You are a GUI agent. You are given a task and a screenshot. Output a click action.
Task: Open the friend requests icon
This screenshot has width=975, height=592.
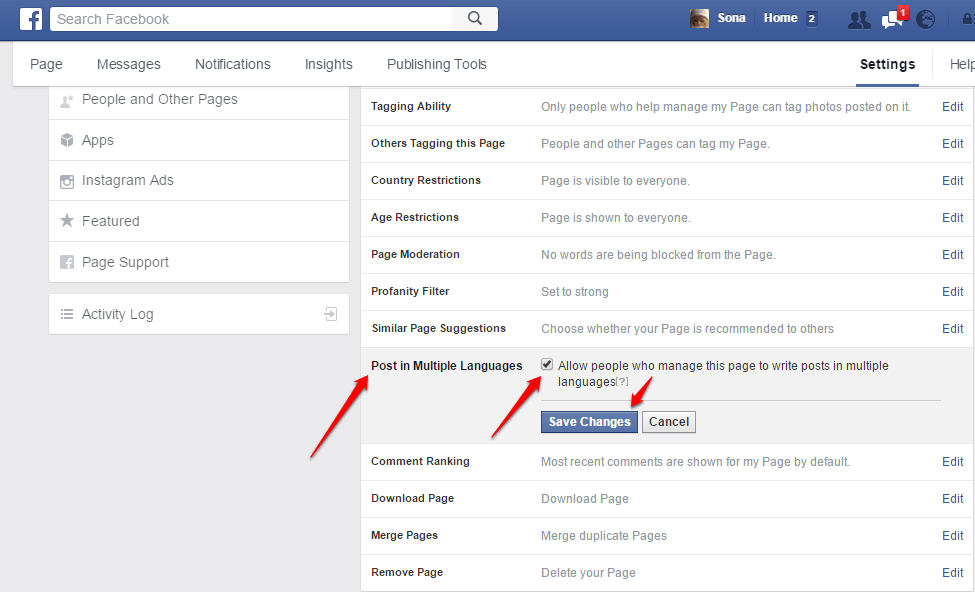tap(859, 20)
